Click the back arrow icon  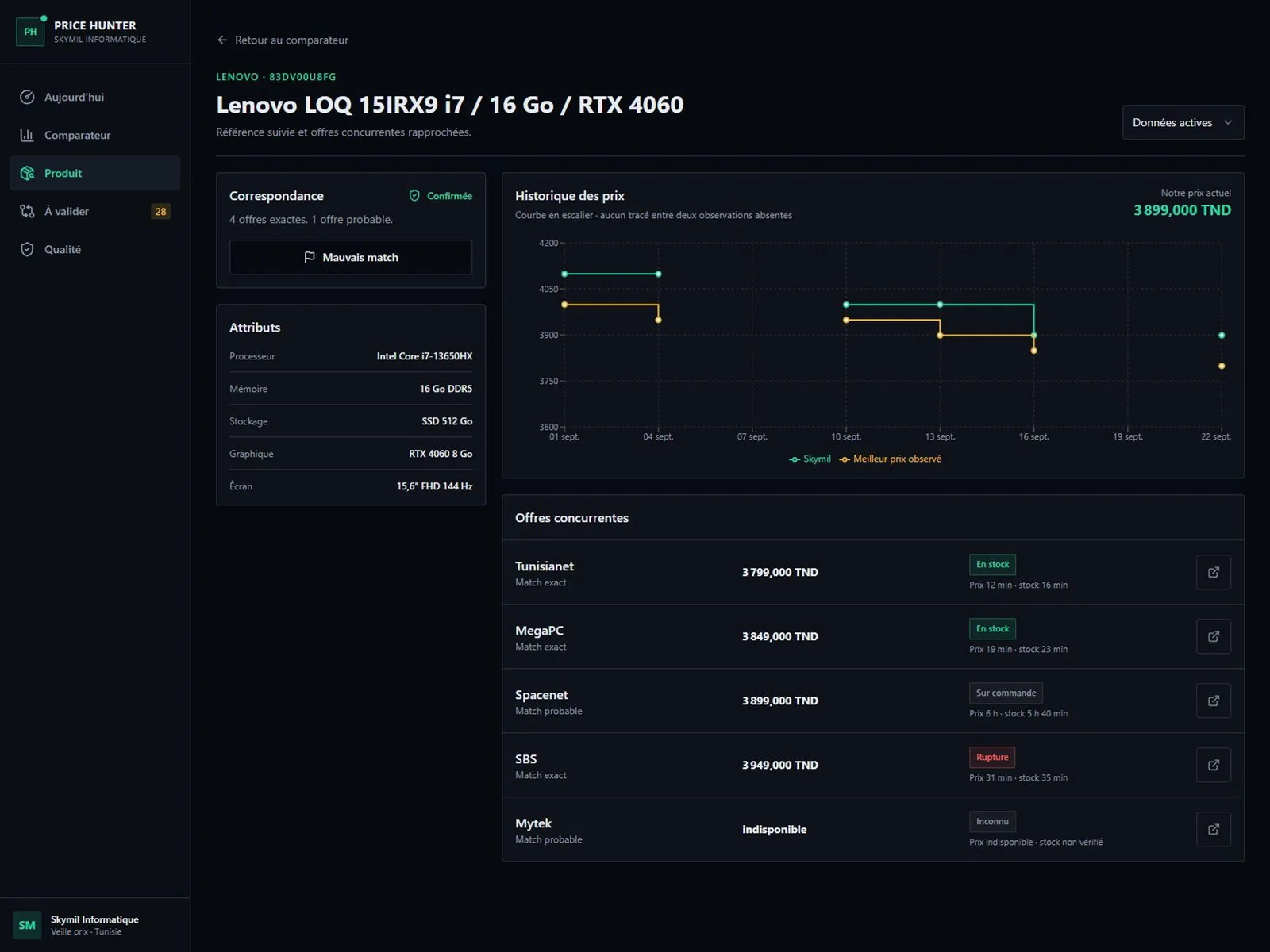[x=222, y=40]
